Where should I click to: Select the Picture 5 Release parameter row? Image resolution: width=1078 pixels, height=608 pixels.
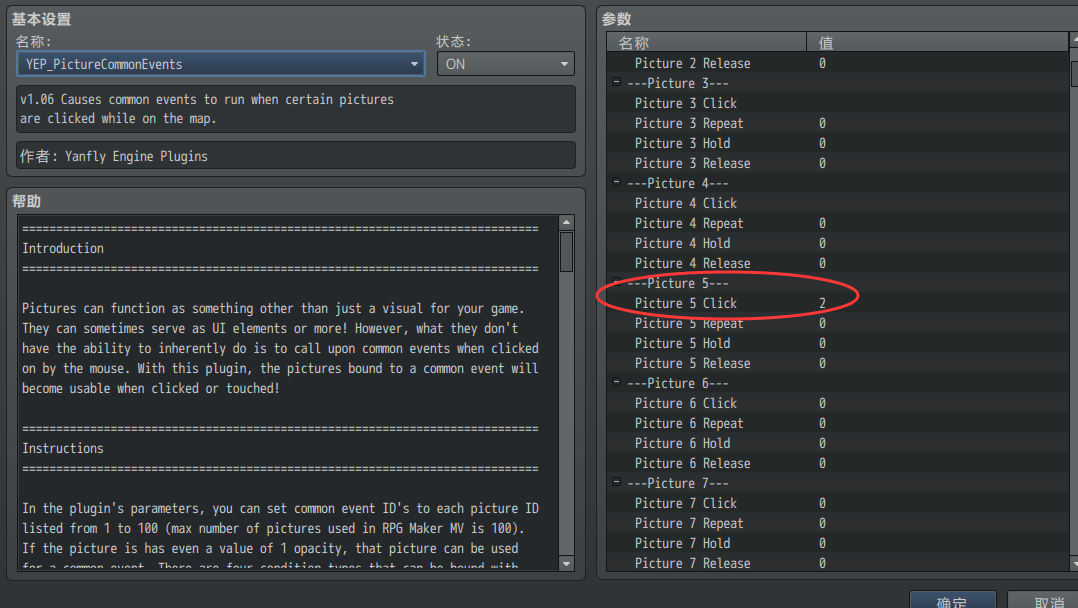[x=837, y=363]
